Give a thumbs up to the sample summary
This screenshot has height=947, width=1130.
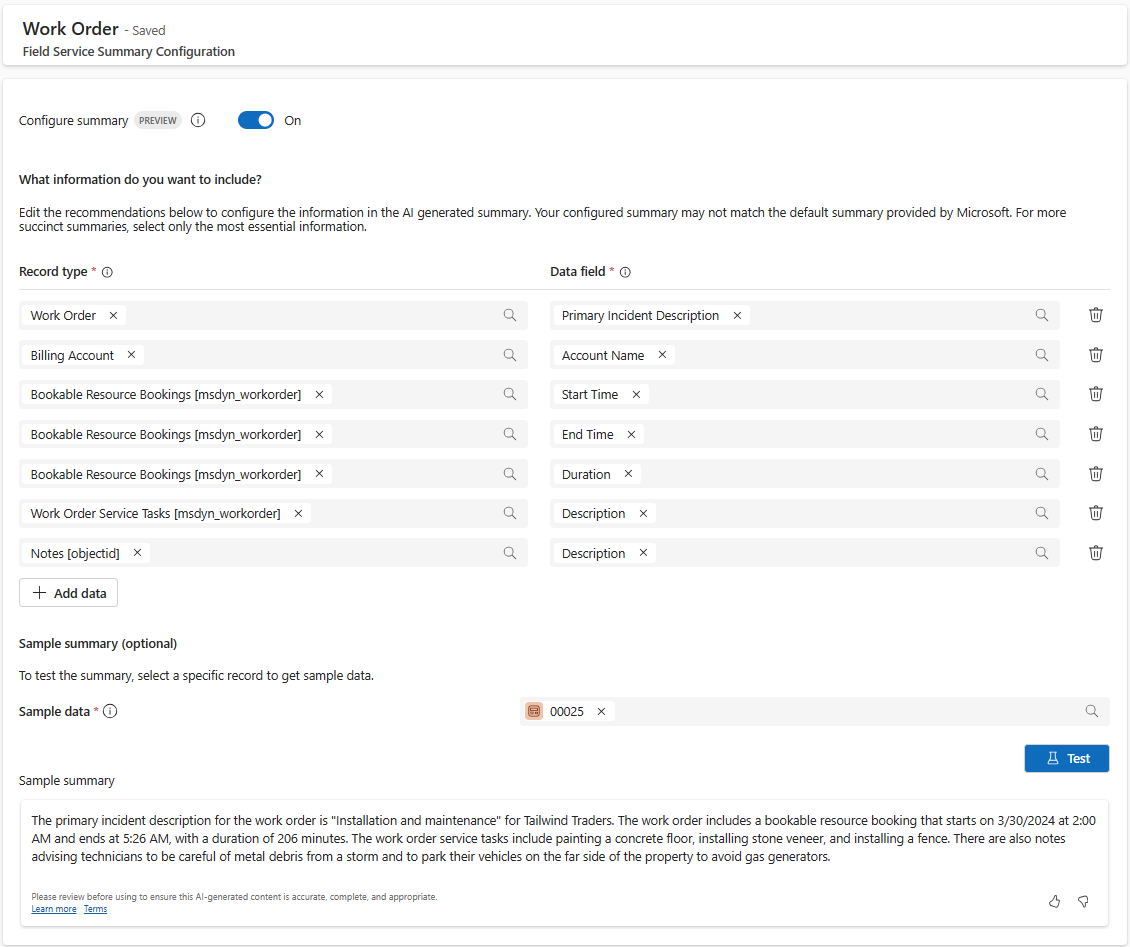coord(1054,901)
